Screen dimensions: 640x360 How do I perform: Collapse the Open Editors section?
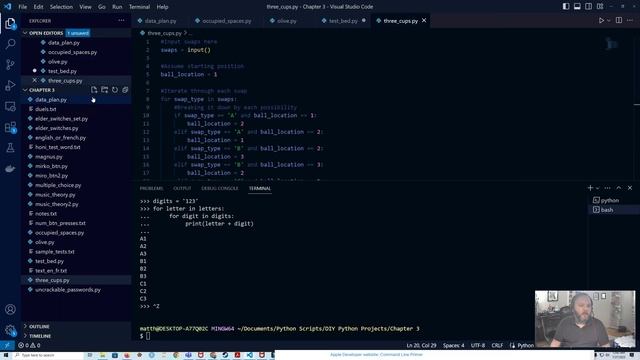46,33
